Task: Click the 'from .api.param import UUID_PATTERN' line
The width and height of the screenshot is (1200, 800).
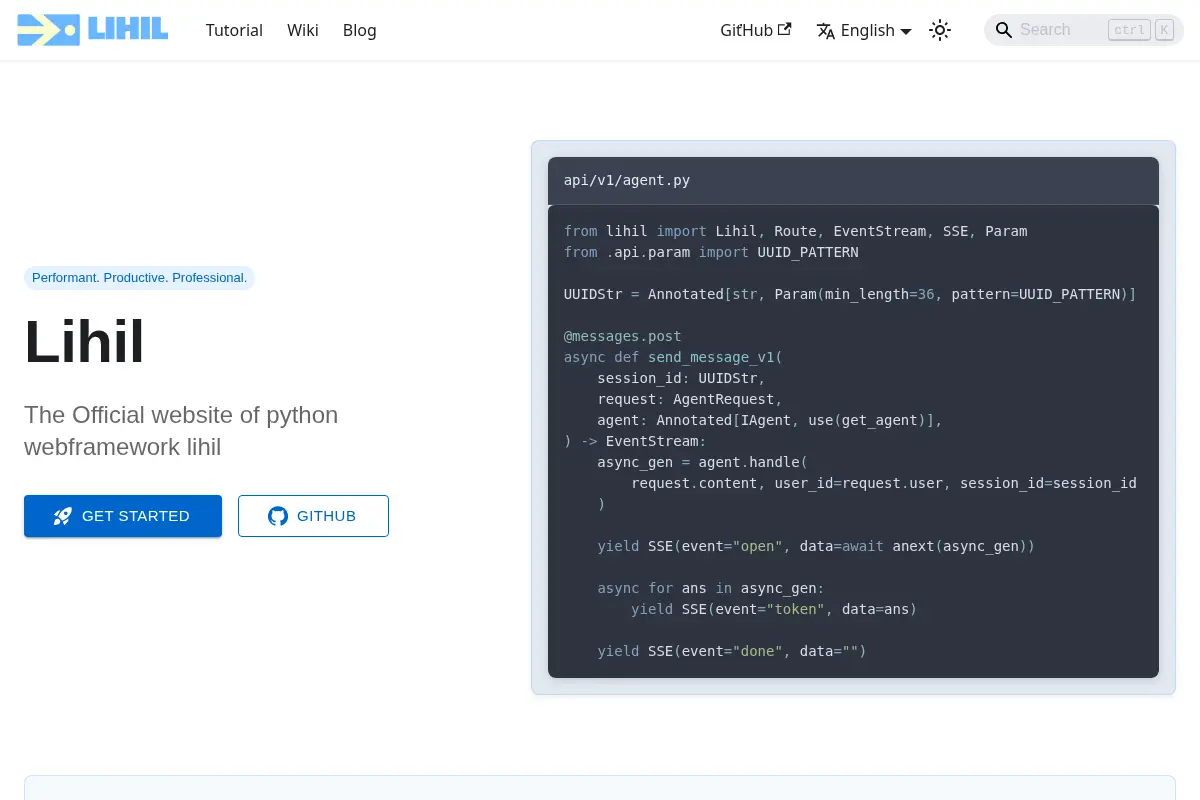Action: click(711, 252)
